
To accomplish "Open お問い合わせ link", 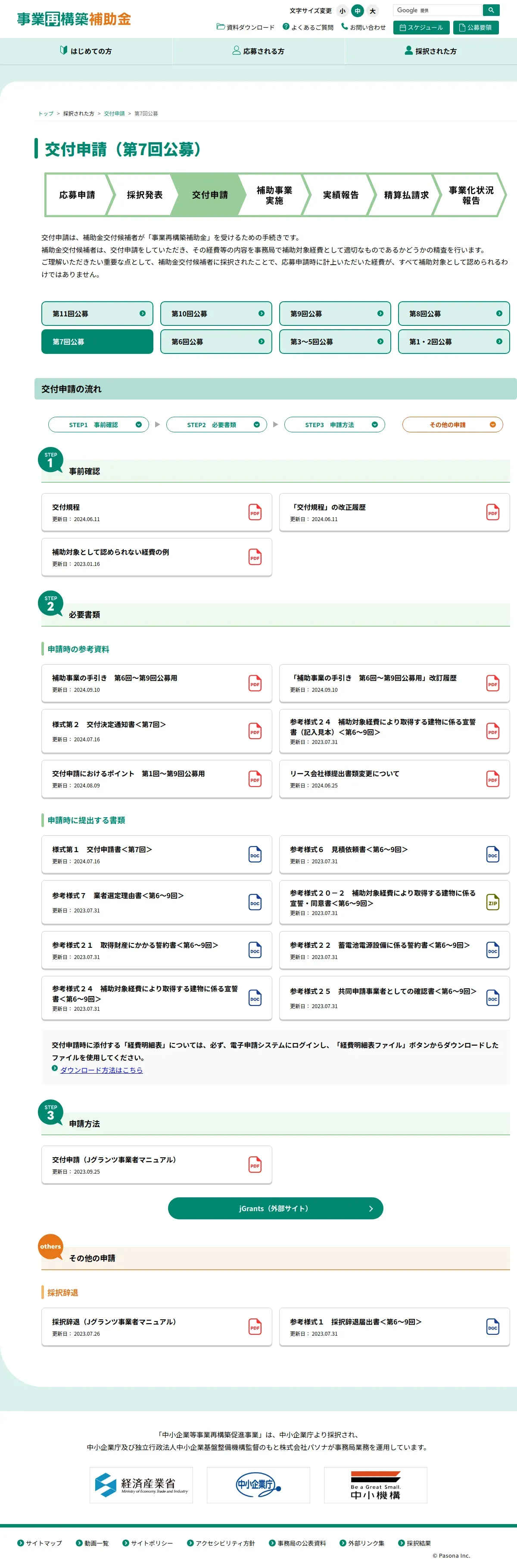I will click(364, 28).
